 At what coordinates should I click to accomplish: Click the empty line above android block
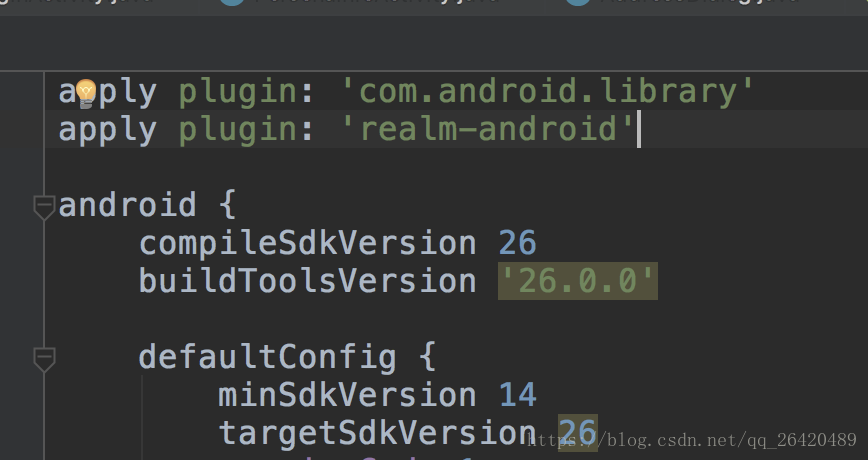coord(454,167)
